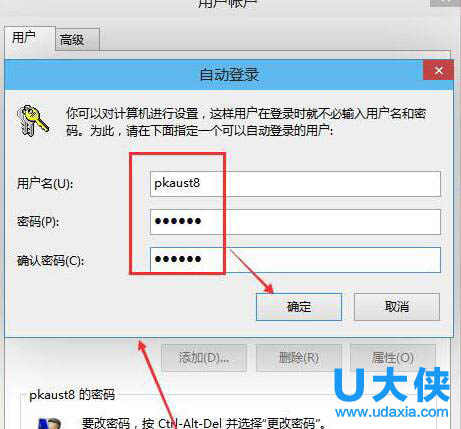The image size is (461, 429).
Task: Click the 用户名(U): label
Action: tap(45, 184)
